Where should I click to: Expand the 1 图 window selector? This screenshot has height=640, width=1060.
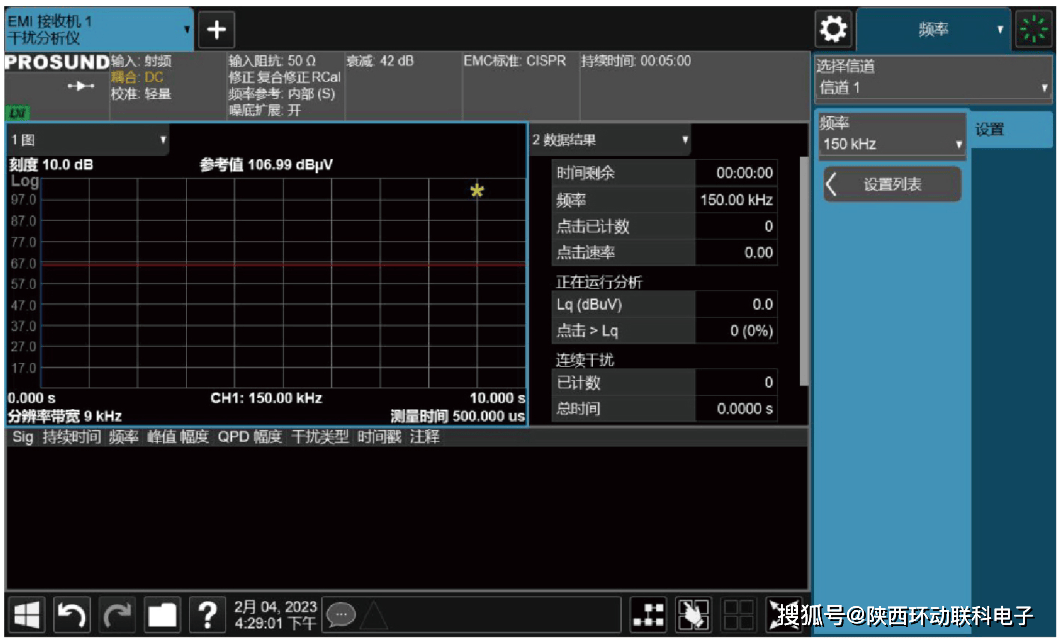[x=88, y=140]
